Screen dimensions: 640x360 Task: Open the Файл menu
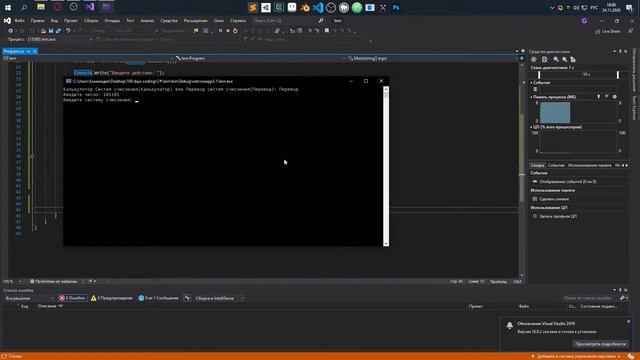pyautogui.click(x=19, y=20)
